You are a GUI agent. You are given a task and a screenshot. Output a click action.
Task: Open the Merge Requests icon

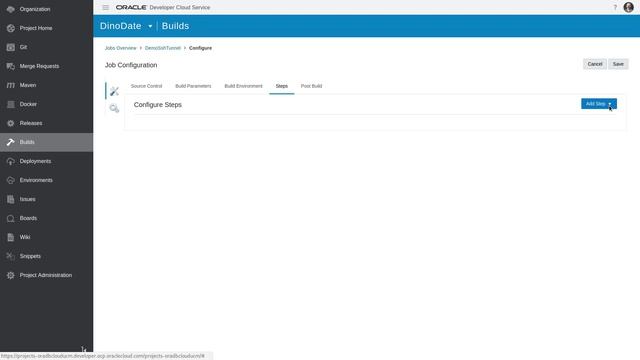coord(11,66)
